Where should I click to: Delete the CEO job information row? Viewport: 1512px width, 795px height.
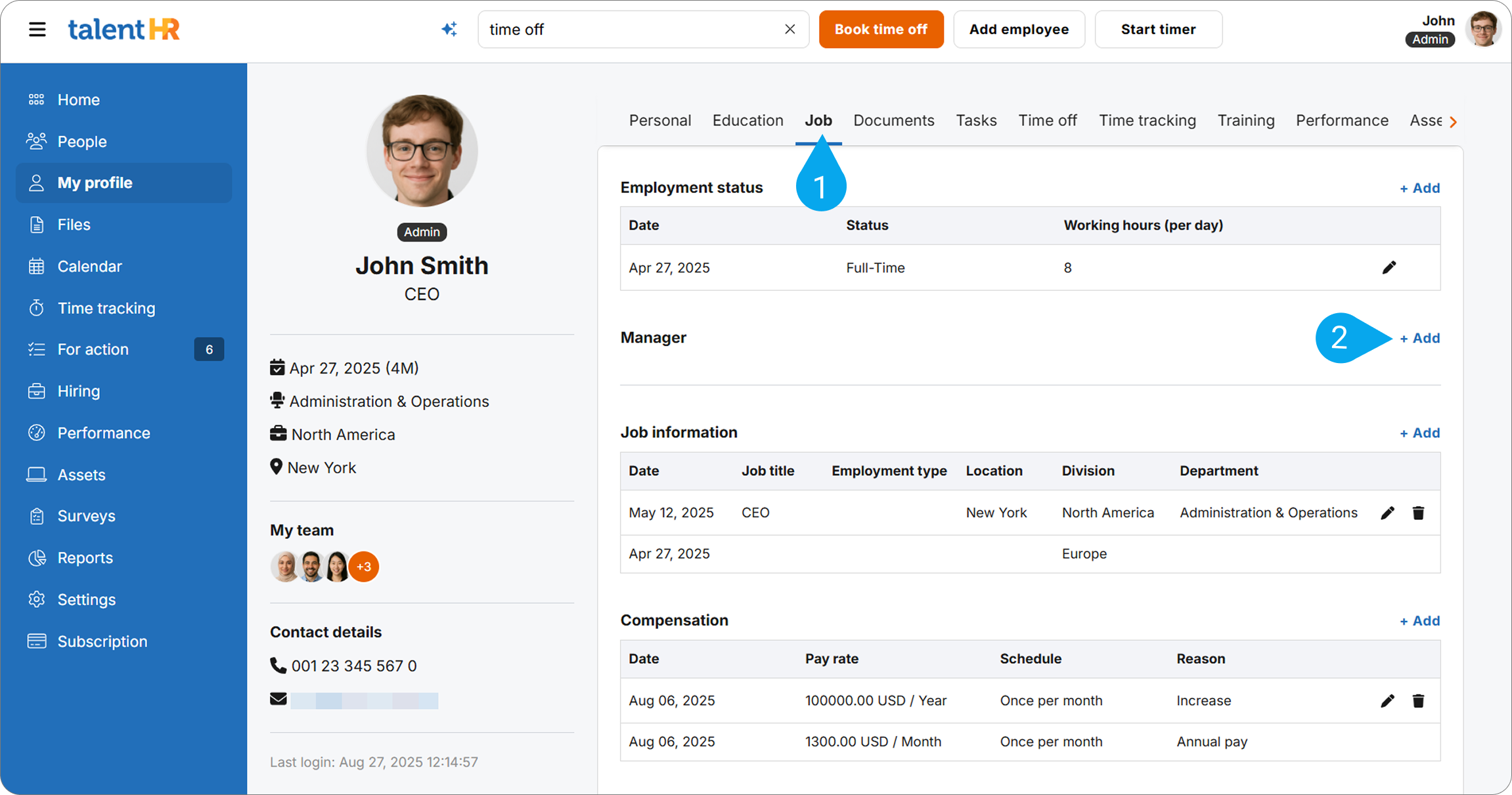[1418, 513]
